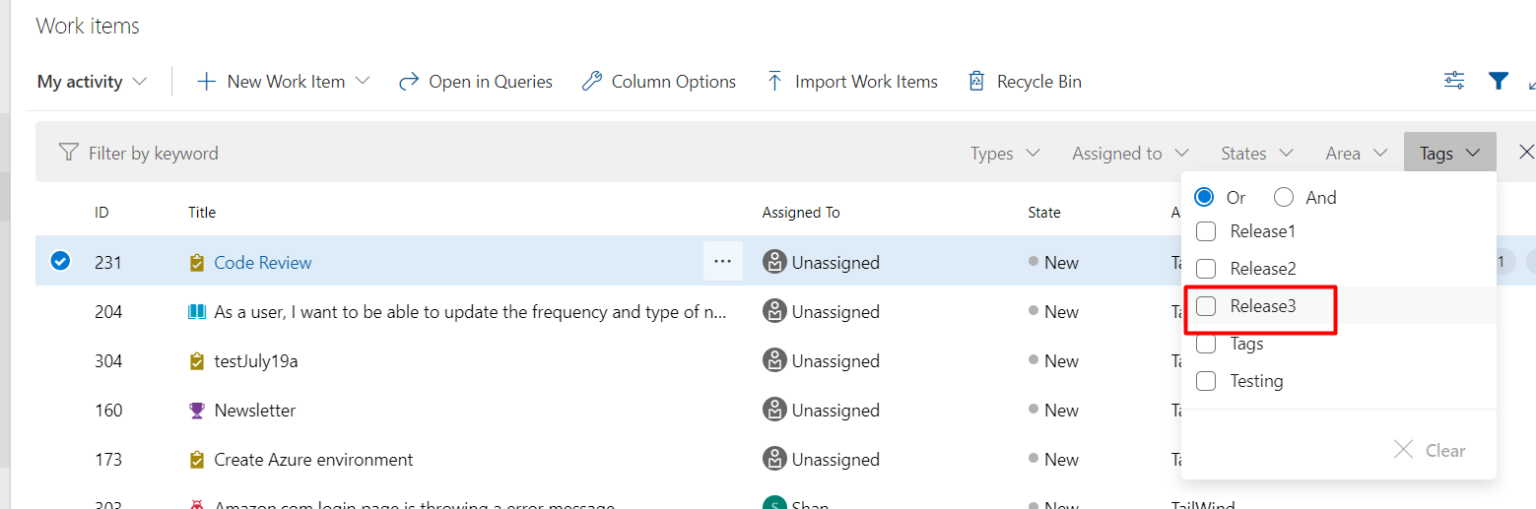This screenshot has width=1536, height=509.
Task: Enable the Testing tag checkbox
Action: pyautogui.click(x=1207, y=381)
